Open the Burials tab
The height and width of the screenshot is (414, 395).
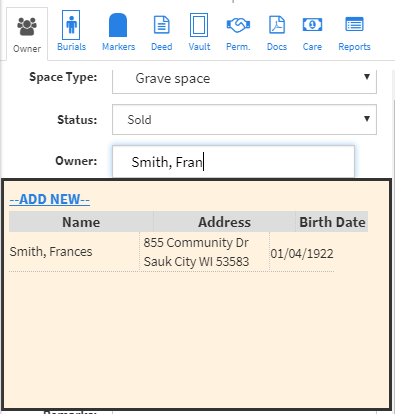click(71, 31)
